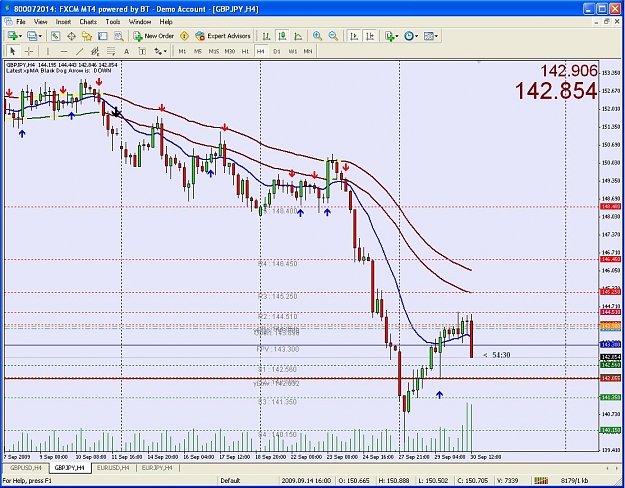Toggle Chart Shift icon
Image resolution: width=625 pixels, height=488 pixels.
click(370, 36)
